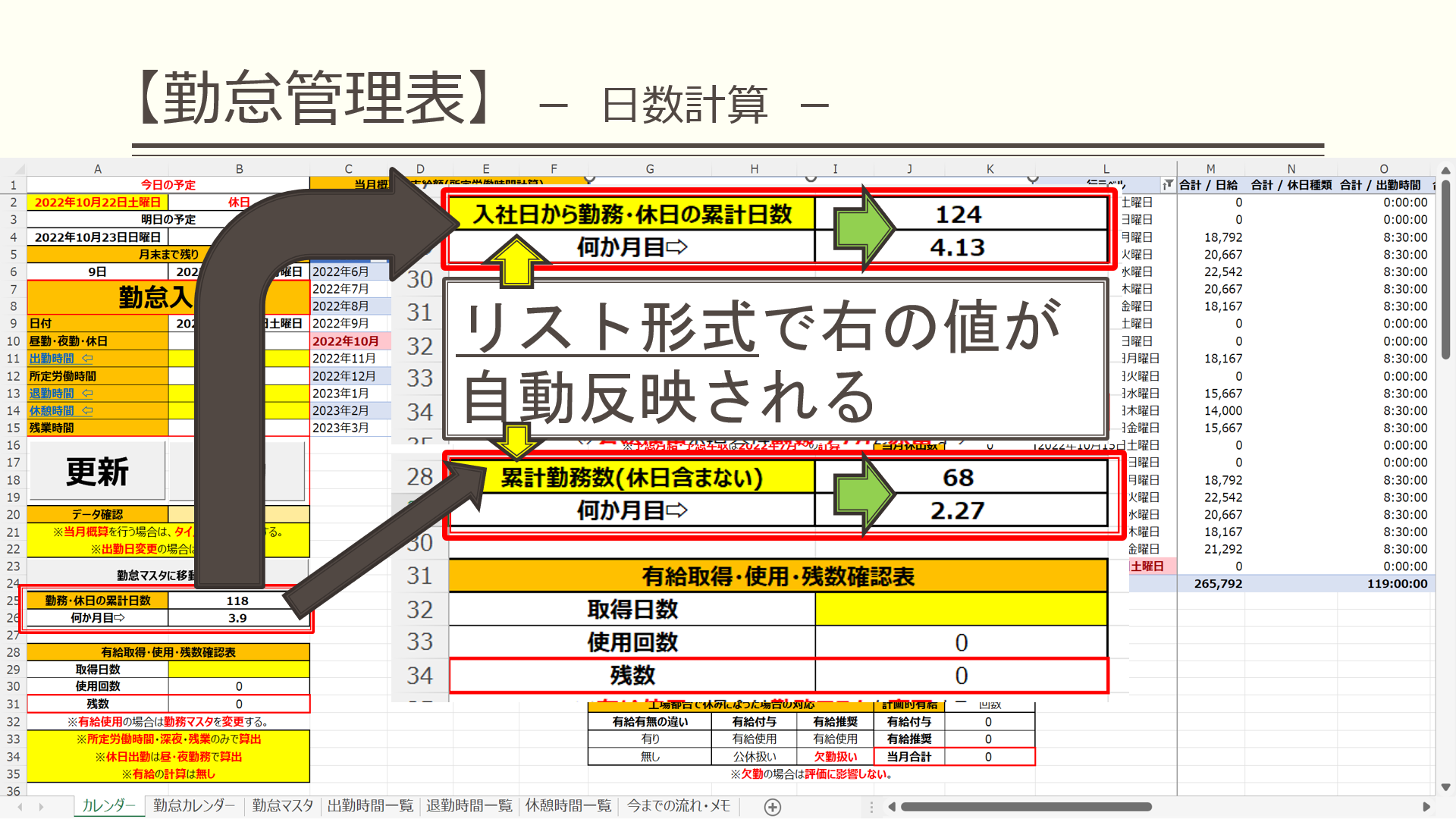
Task: Click the 2022年10月22日土曜日 cell
Action: pyautogui.click(x=98, y=202)
